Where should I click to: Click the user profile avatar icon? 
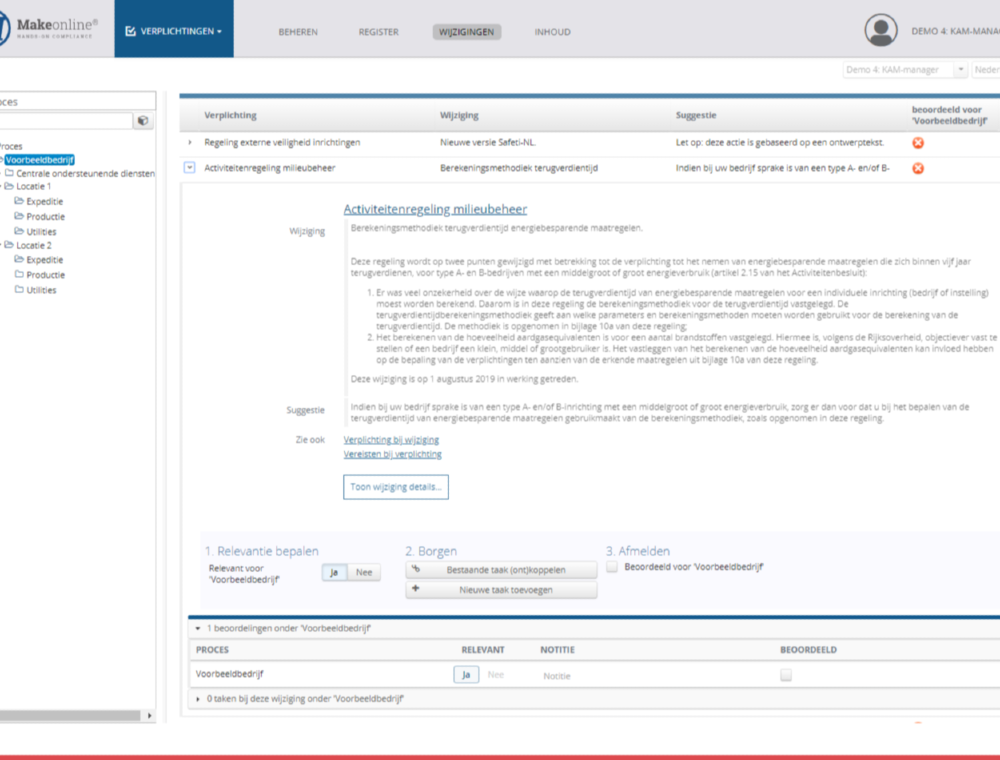881,30
